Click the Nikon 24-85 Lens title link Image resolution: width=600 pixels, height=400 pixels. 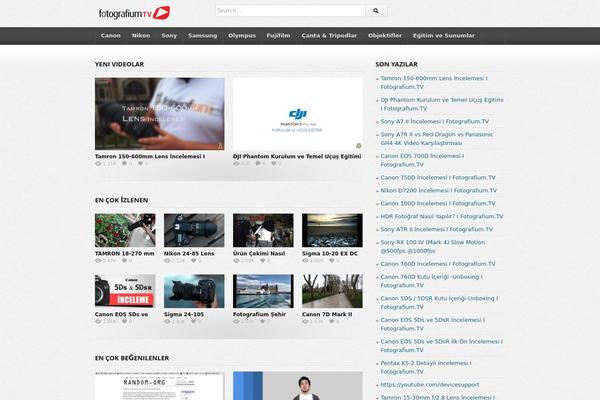189,253
